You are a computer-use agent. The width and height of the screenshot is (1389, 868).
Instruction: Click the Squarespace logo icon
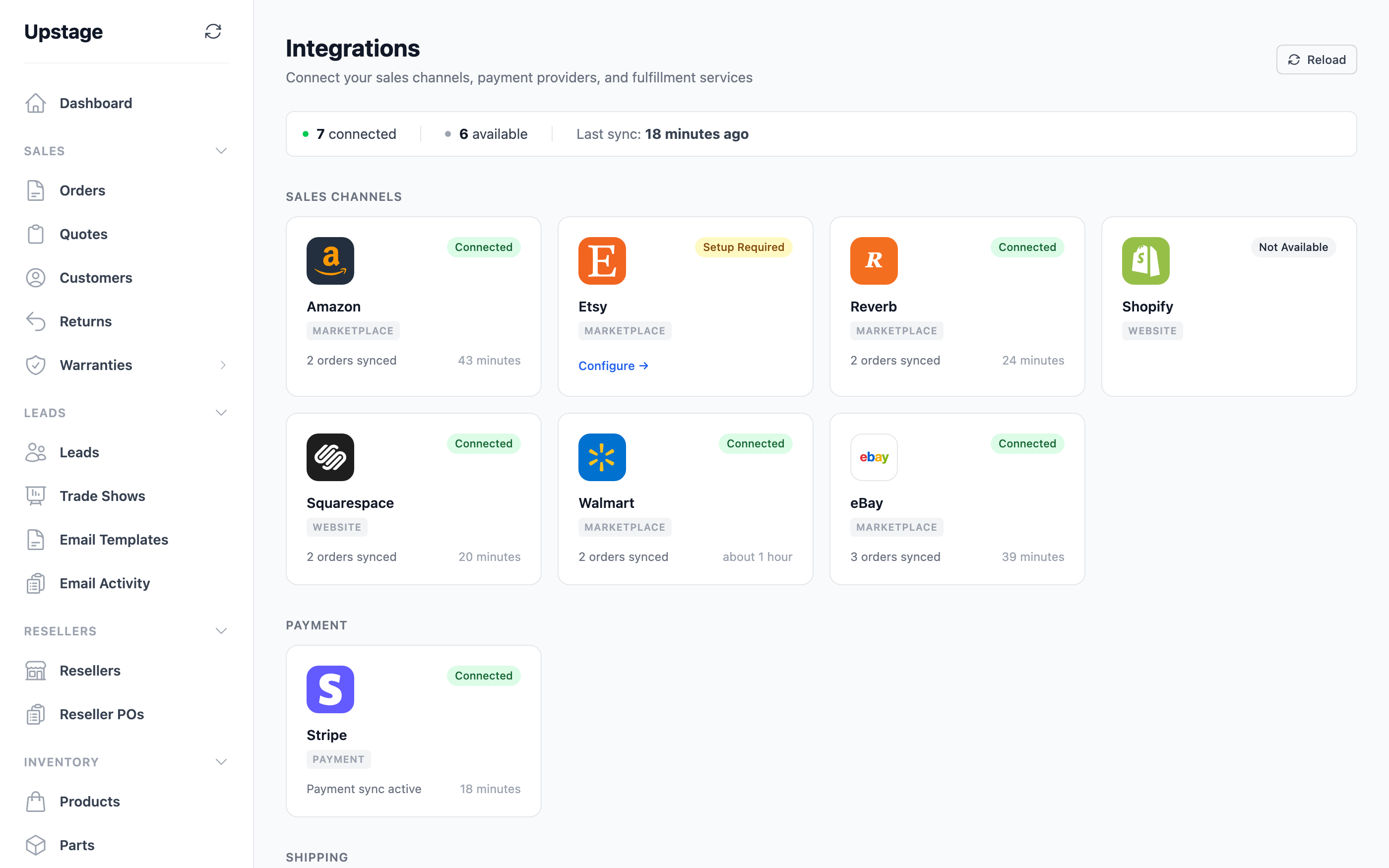tap(330, 457)
